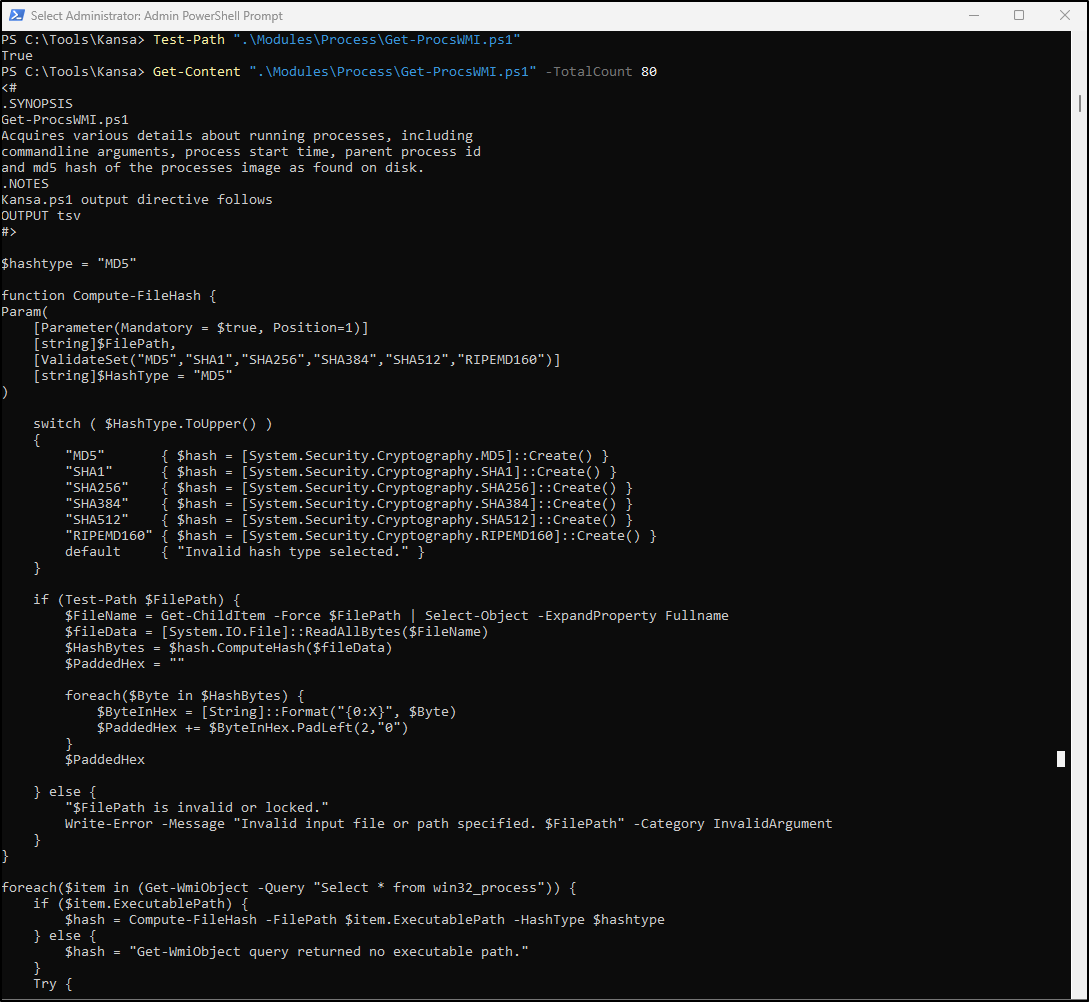Viewport: 1089px width, 1002px height.
Task: Click 'function Compute-FileHash {' line
Action: (x=109, y=295)
